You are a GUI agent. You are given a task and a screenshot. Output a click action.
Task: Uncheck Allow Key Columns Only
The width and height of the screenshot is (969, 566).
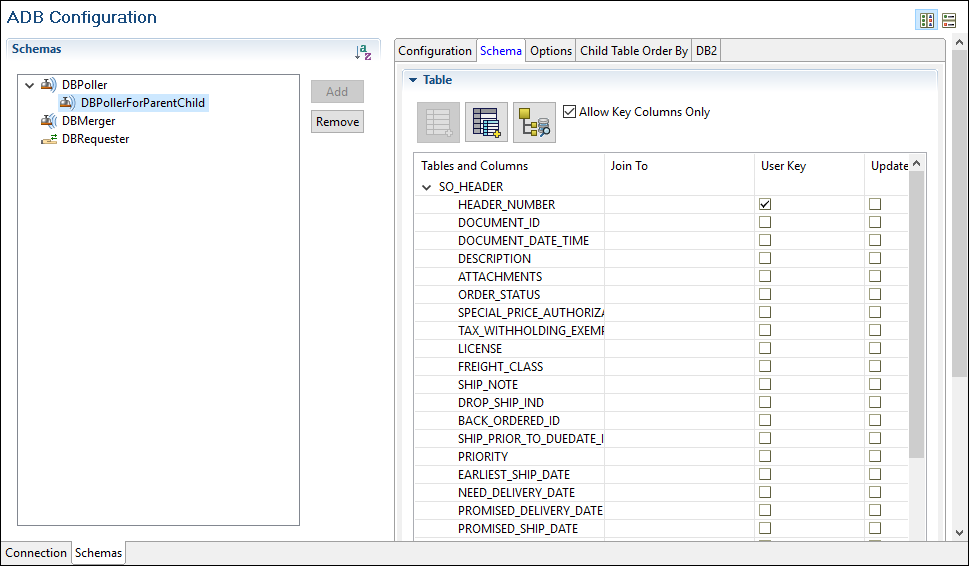[x=570, y=112]
